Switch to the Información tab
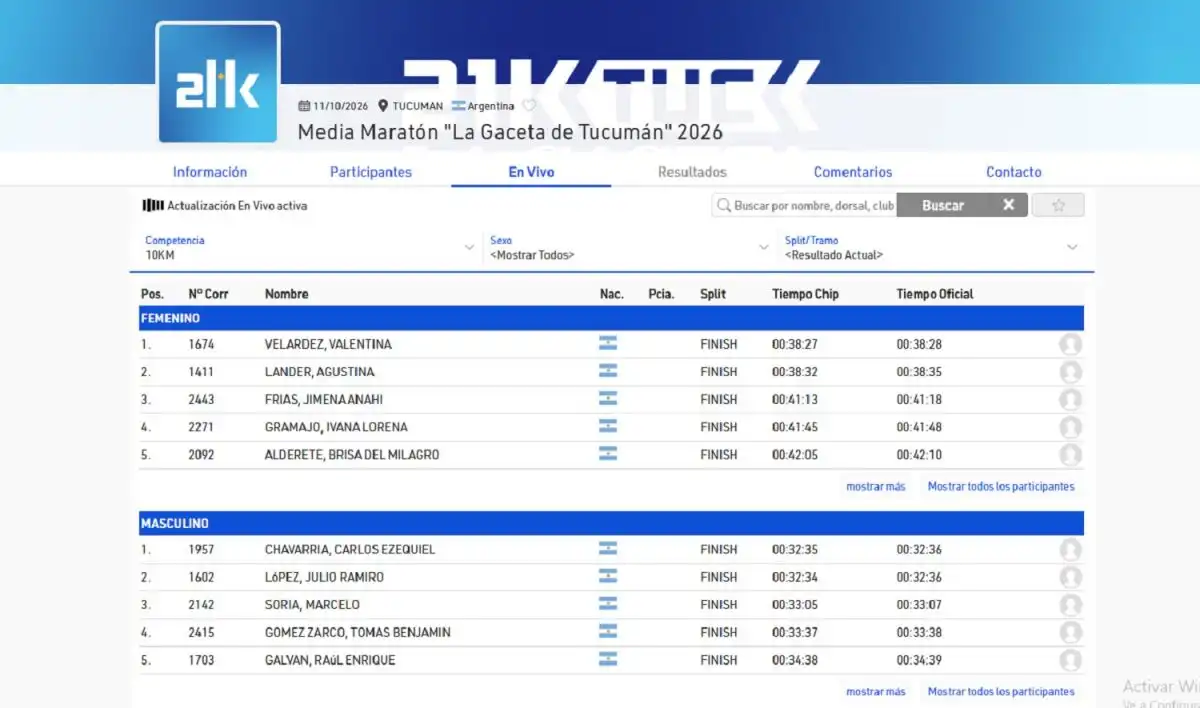Screen dimensions: 1200x708 click(x=210, y=172)
